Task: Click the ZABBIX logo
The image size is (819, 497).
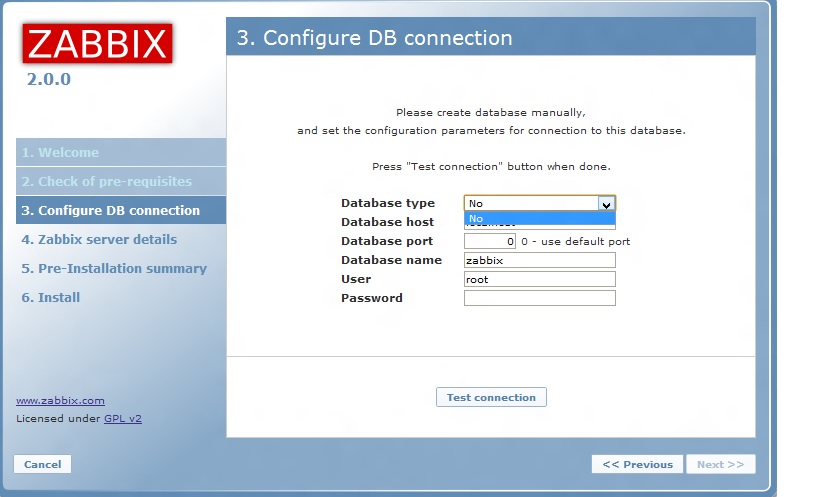Action: click(x=97, y=43)
